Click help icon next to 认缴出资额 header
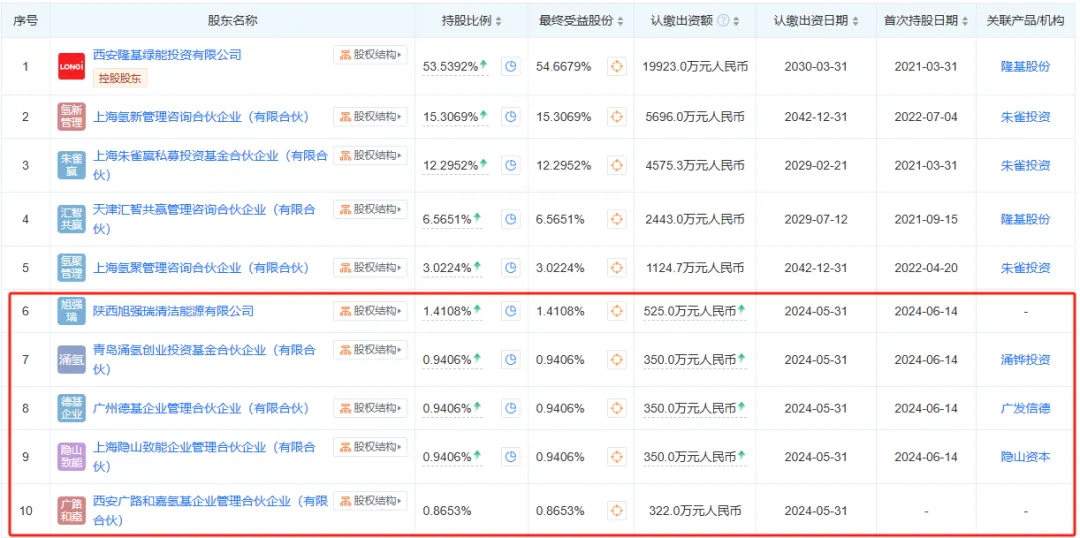 coord(723,21)
